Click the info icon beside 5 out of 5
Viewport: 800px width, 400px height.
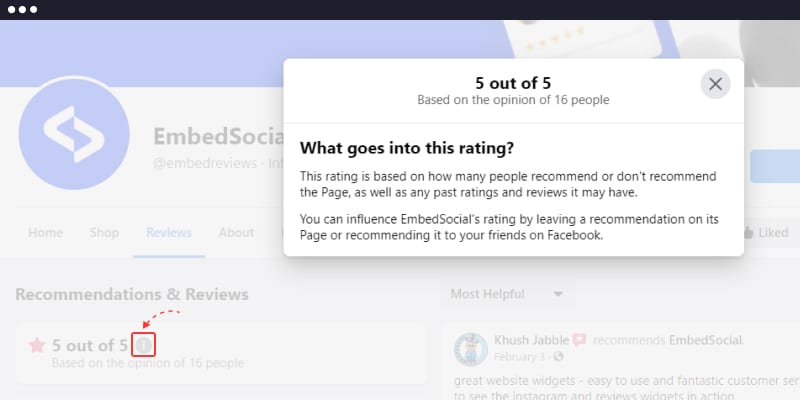[x=143, y=345]
